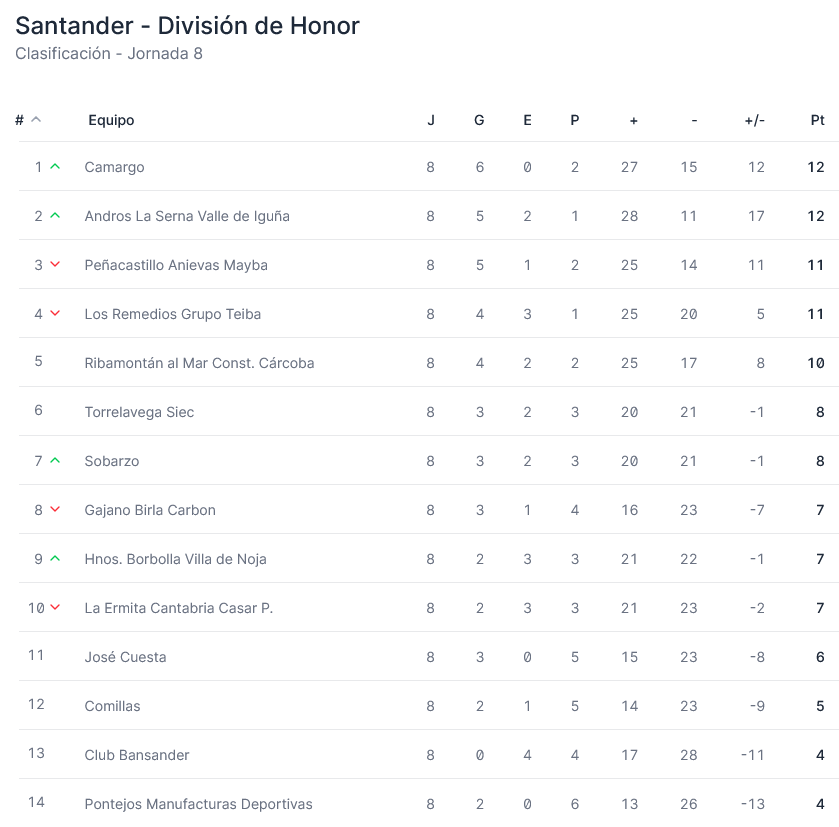839x827 pixels.
Task: Click the Club Bansander team name
Action: (x=137, y=755)
